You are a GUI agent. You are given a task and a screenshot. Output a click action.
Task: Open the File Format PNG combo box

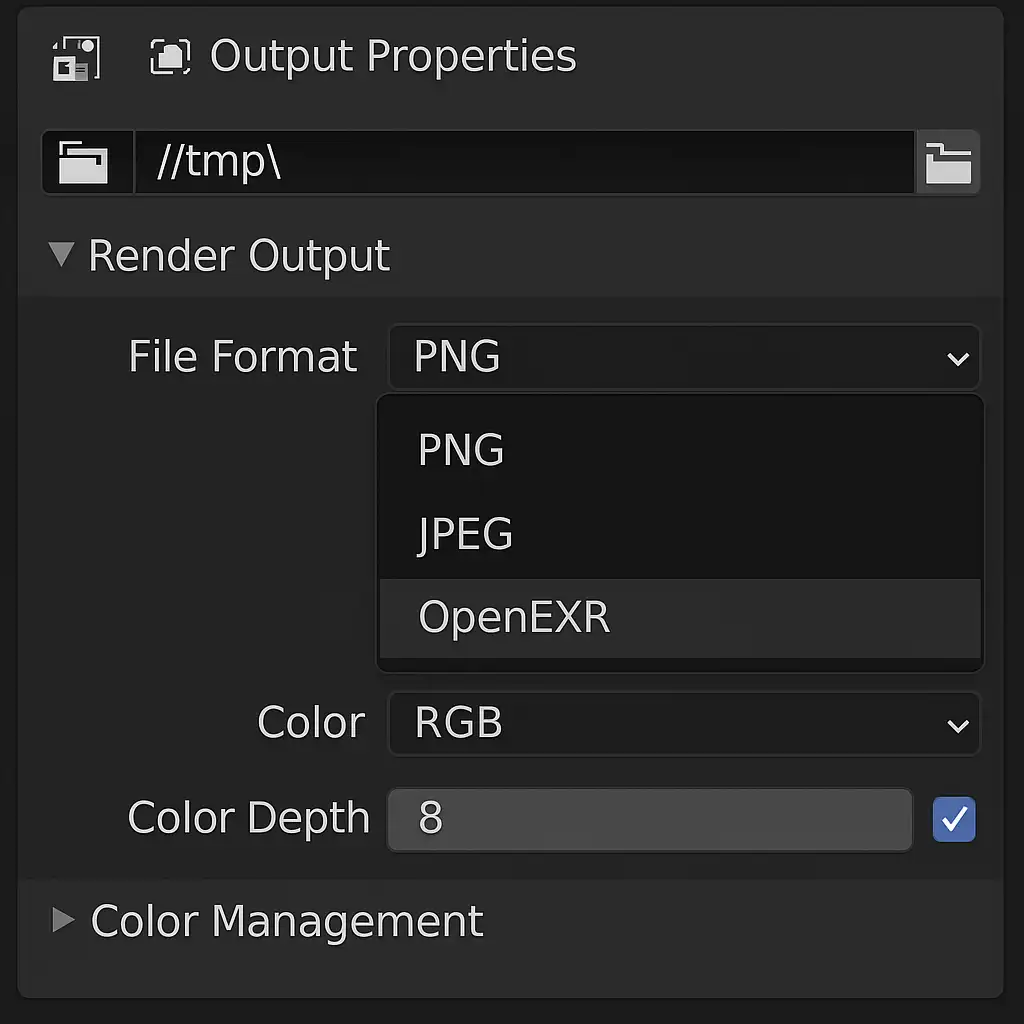(684, 357)
